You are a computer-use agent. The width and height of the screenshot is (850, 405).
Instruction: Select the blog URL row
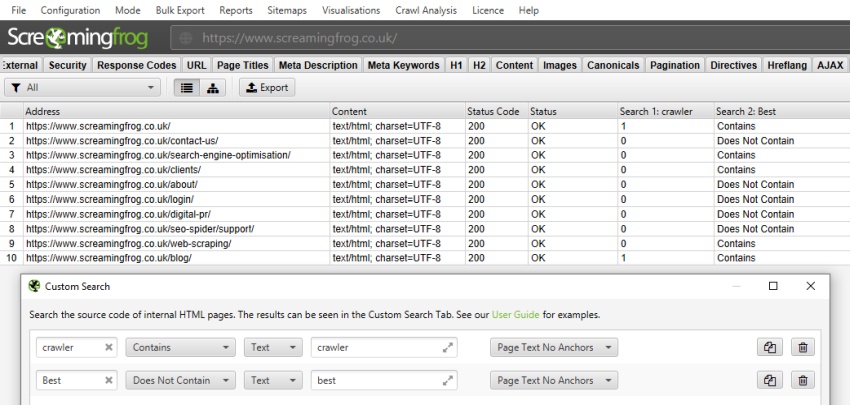click(425, 258)
